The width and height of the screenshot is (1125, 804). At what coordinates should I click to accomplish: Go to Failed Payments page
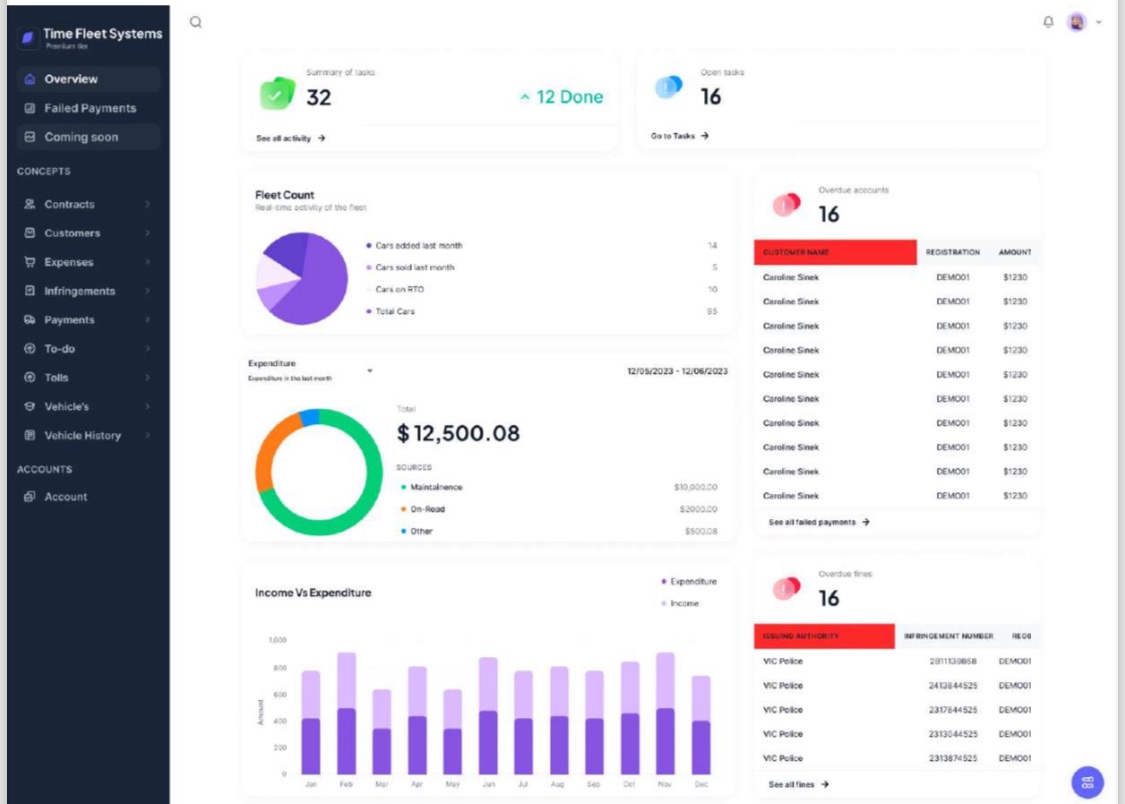tap(89, 108)
